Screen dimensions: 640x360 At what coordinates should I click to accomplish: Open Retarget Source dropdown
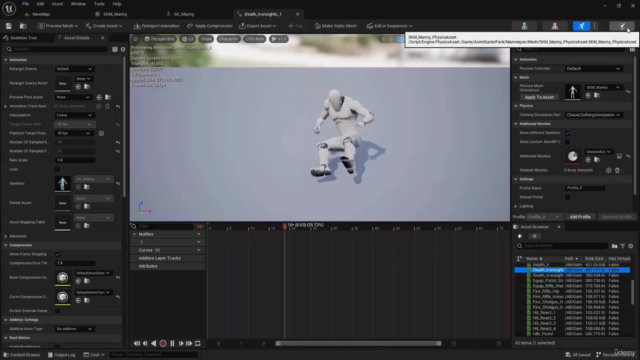74,69
